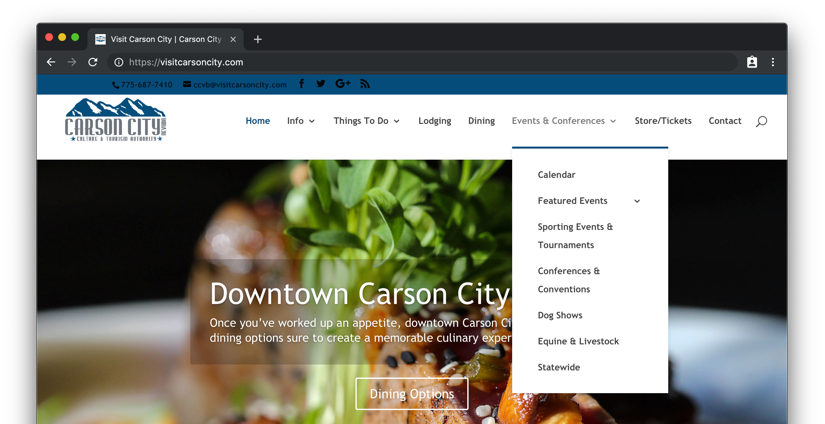Open the clipboard extension icon

752,62
